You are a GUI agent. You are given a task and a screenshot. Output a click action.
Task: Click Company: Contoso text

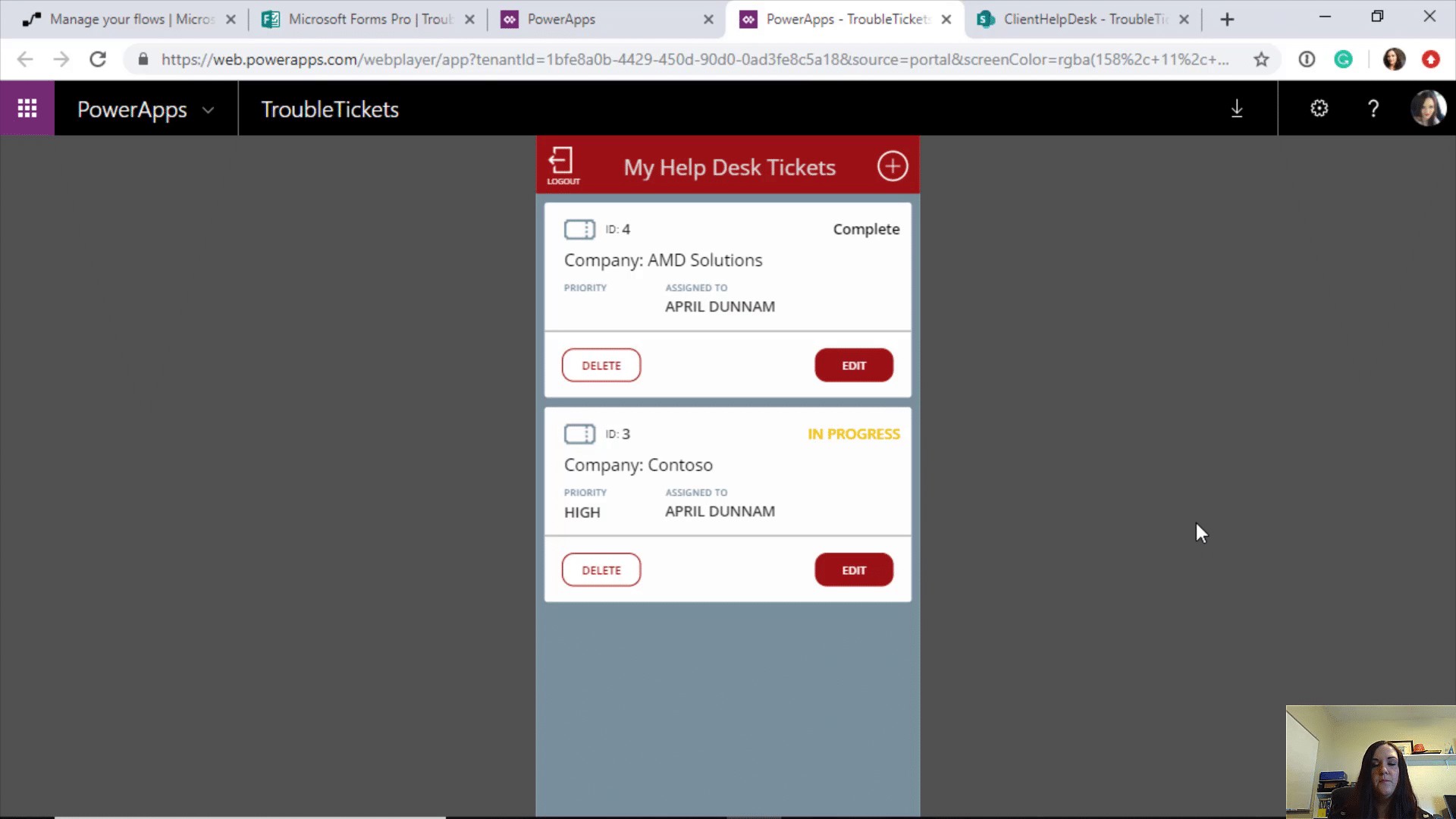638,465
